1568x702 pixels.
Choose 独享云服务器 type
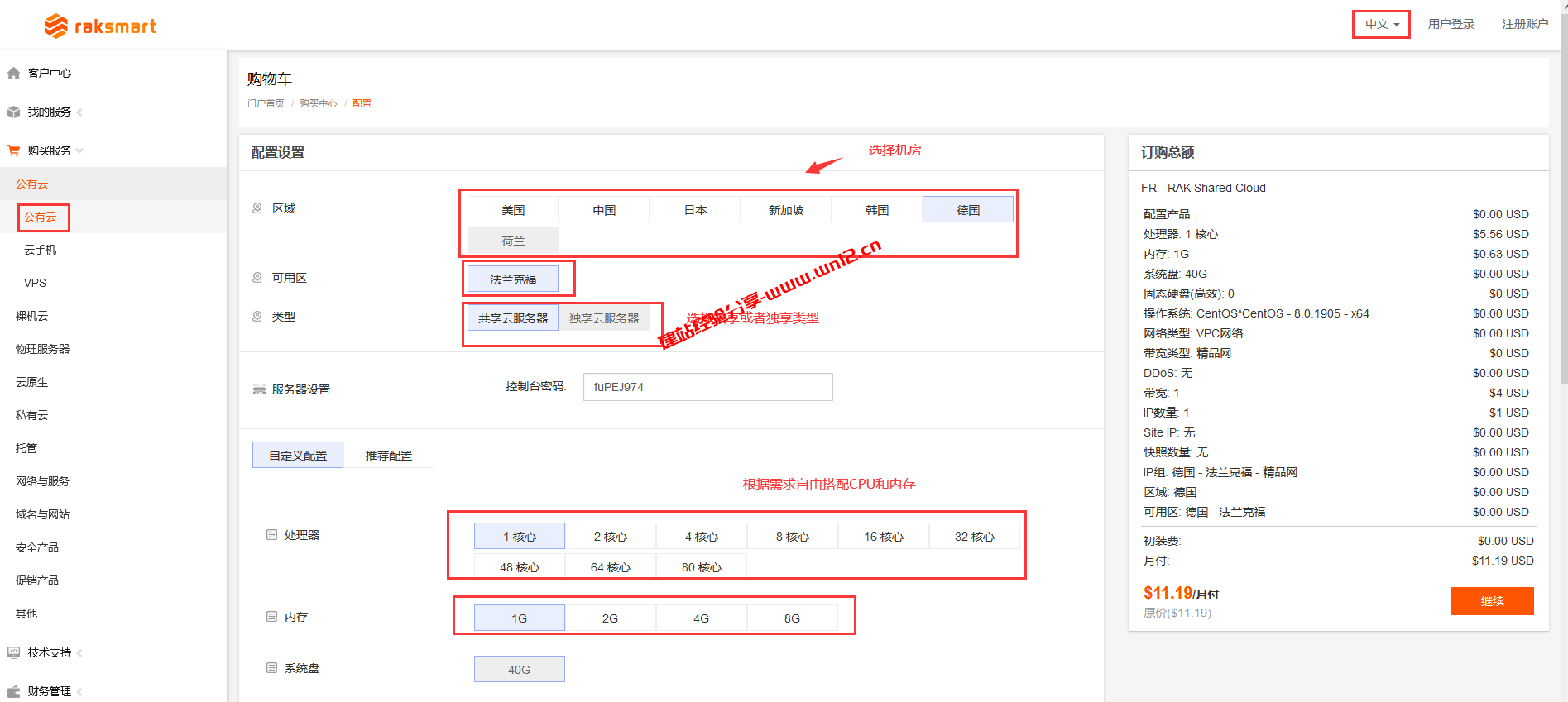pyautogui.click(x=604, y=318)
